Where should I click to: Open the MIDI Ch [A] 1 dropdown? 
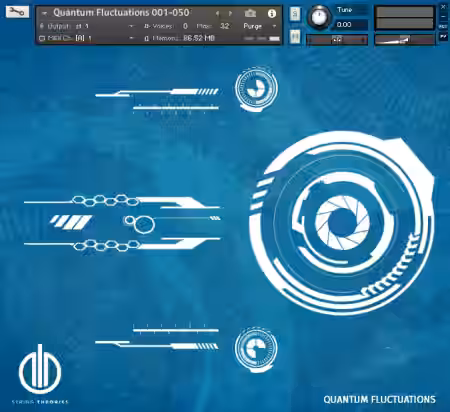click(131, 38)
